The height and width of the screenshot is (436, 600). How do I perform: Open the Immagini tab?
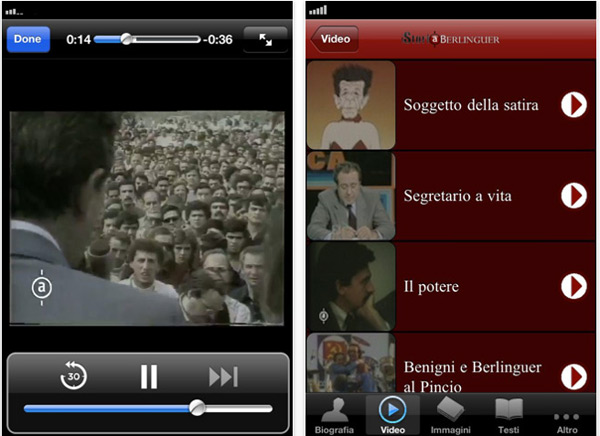(450, 415)
